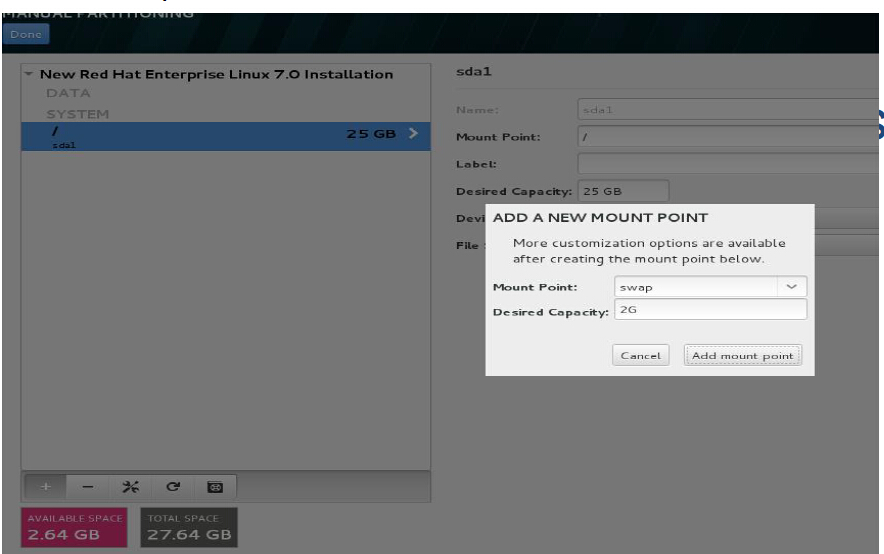Click the Name field containing sda1
The height and width of the screenshot is (554, 884).
(727, 109)
